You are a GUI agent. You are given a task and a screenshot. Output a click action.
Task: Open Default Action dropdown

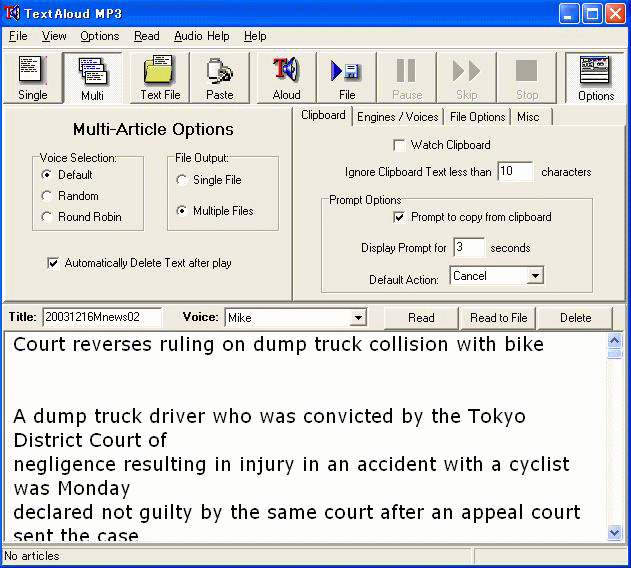click(536, 276)
